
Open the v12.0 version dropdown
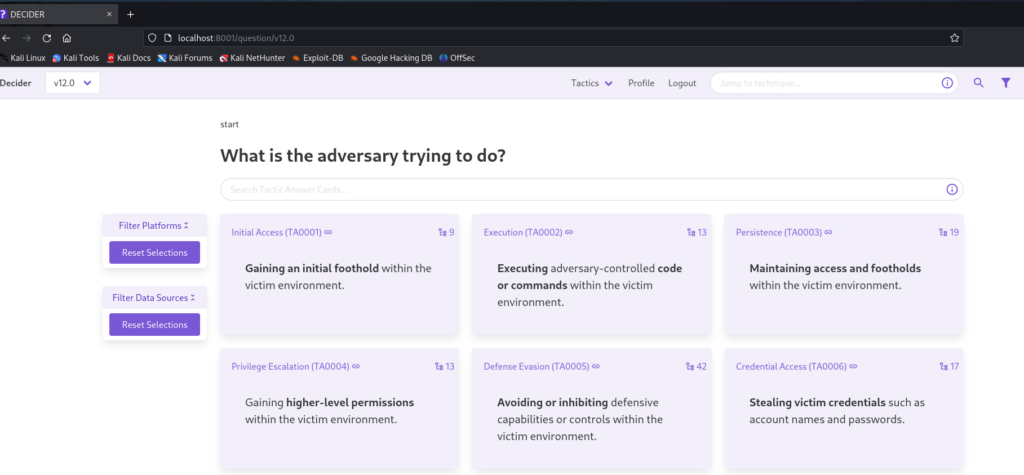(x=72, y=83)
